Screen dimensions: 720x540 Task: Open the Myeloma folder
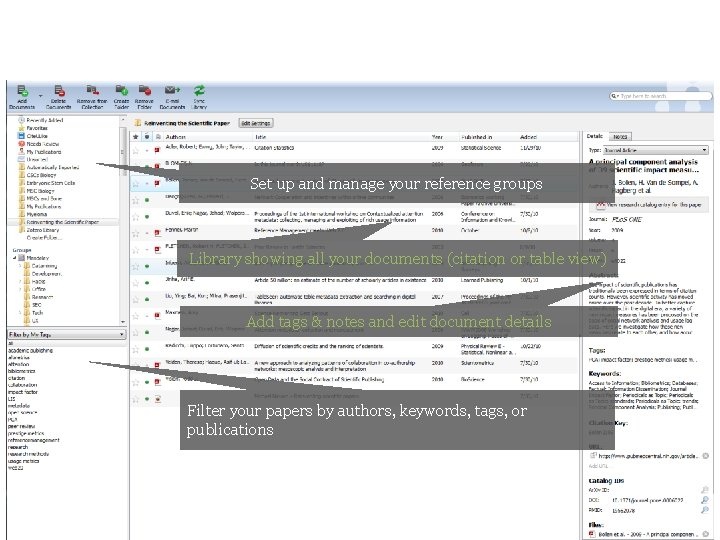click(x=36, y=214)
